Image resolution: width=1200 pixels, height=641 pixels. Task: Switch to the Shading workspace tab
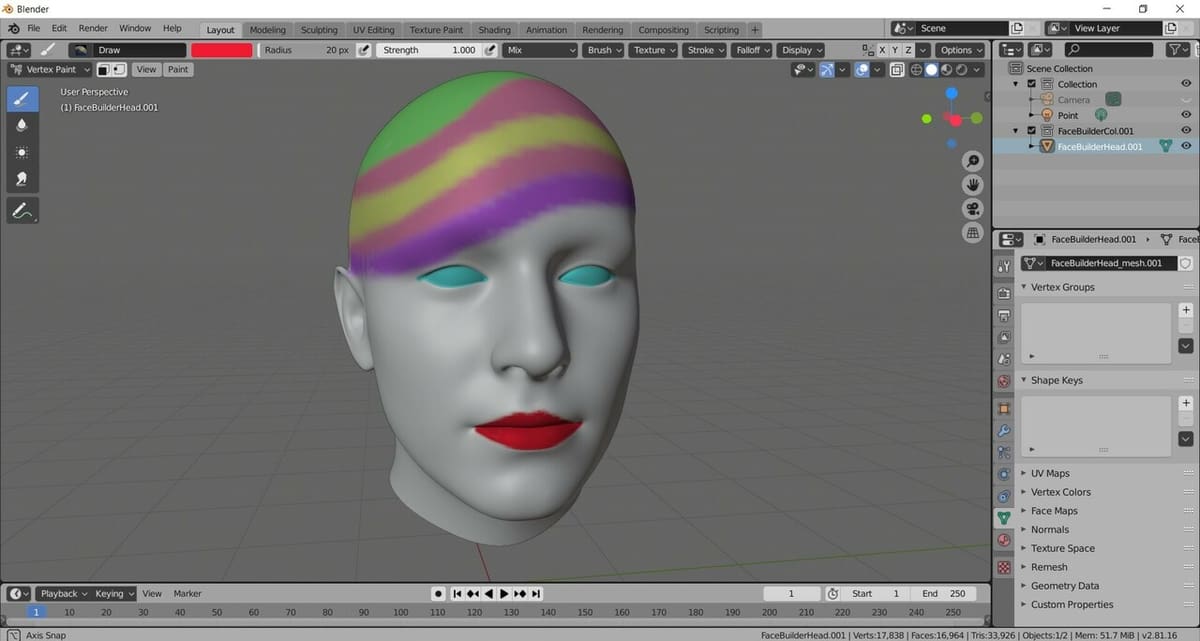pyautogui.click(x=494, y=30)
